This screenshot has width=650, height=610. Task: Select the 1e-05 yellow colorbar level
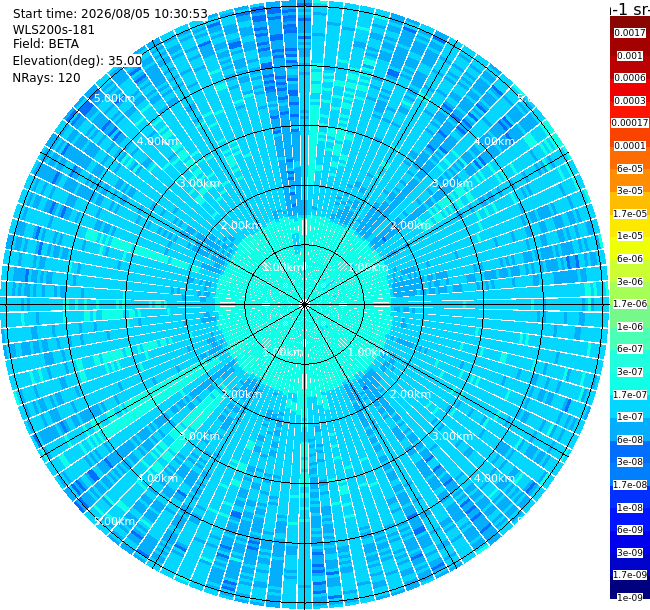(x=630, y=236)
